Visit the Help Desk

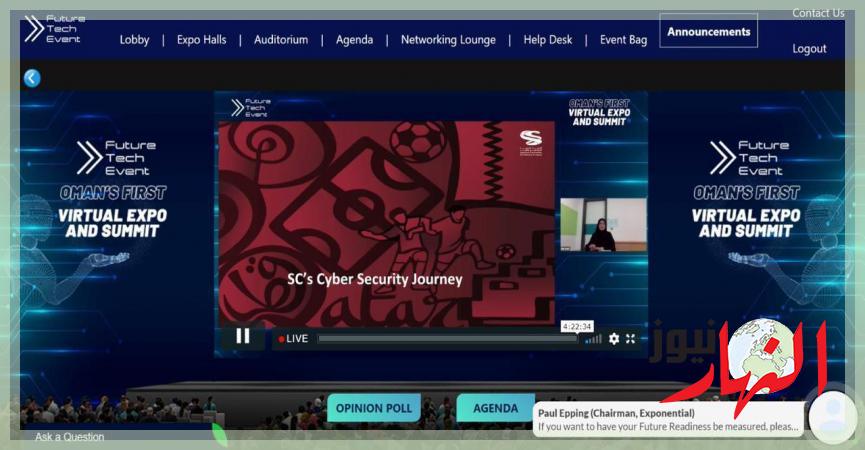548,40
